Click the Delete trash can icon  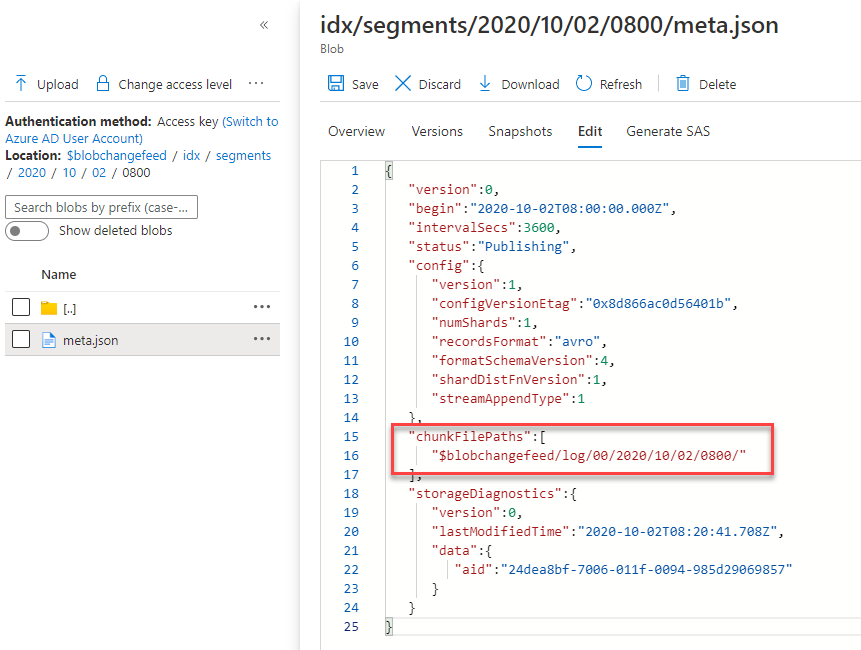(683, 84)
